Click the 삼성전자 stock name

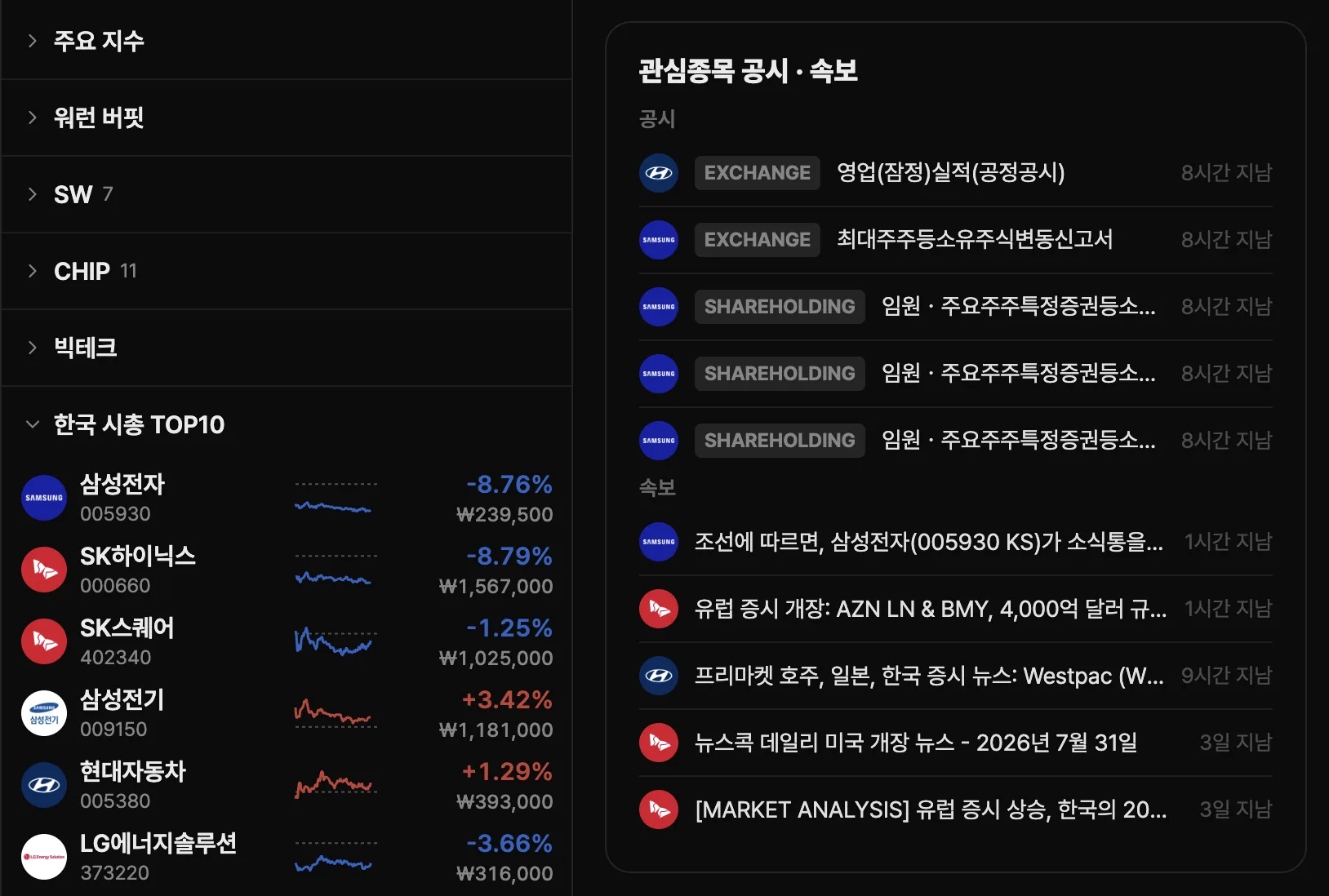point(122,485)
